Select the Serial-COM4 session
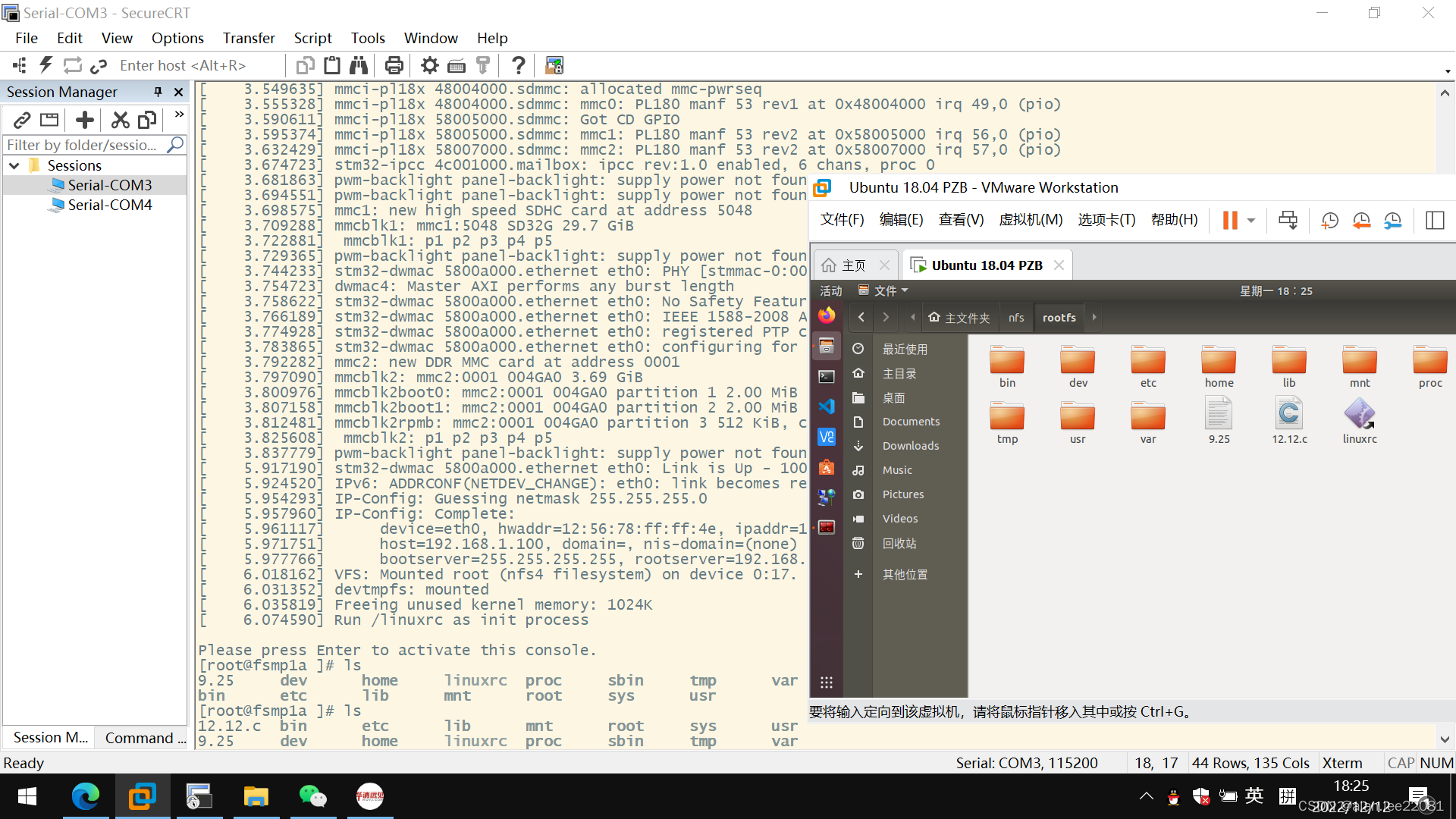This screenshot has width=1456, height=819. (109, 205)
